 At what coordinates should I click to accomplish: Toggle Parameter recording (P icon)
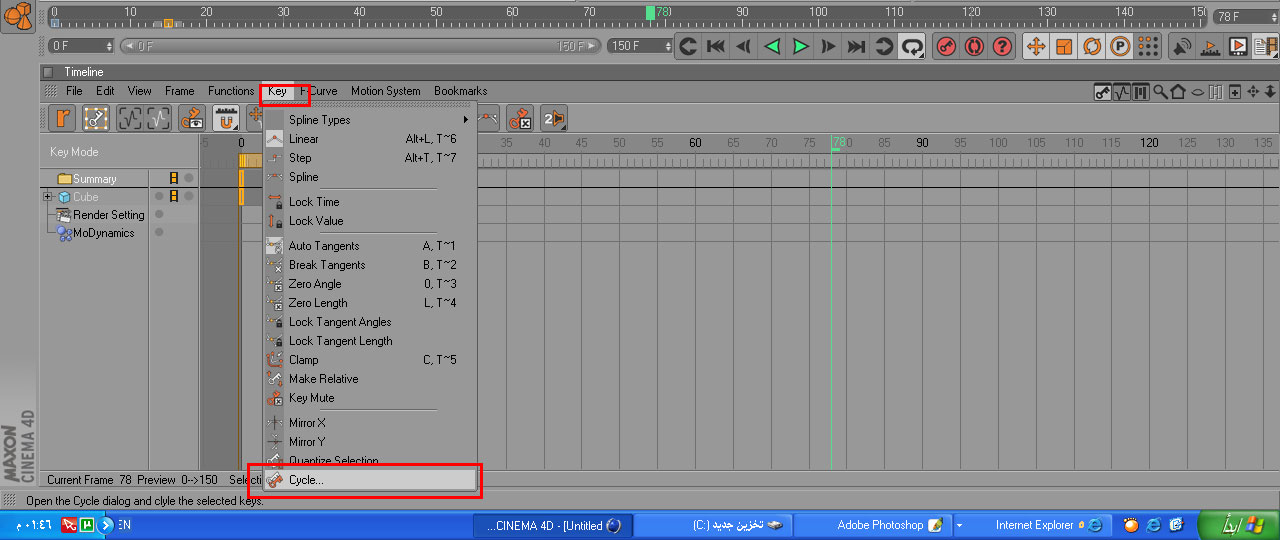[1120, 46]
